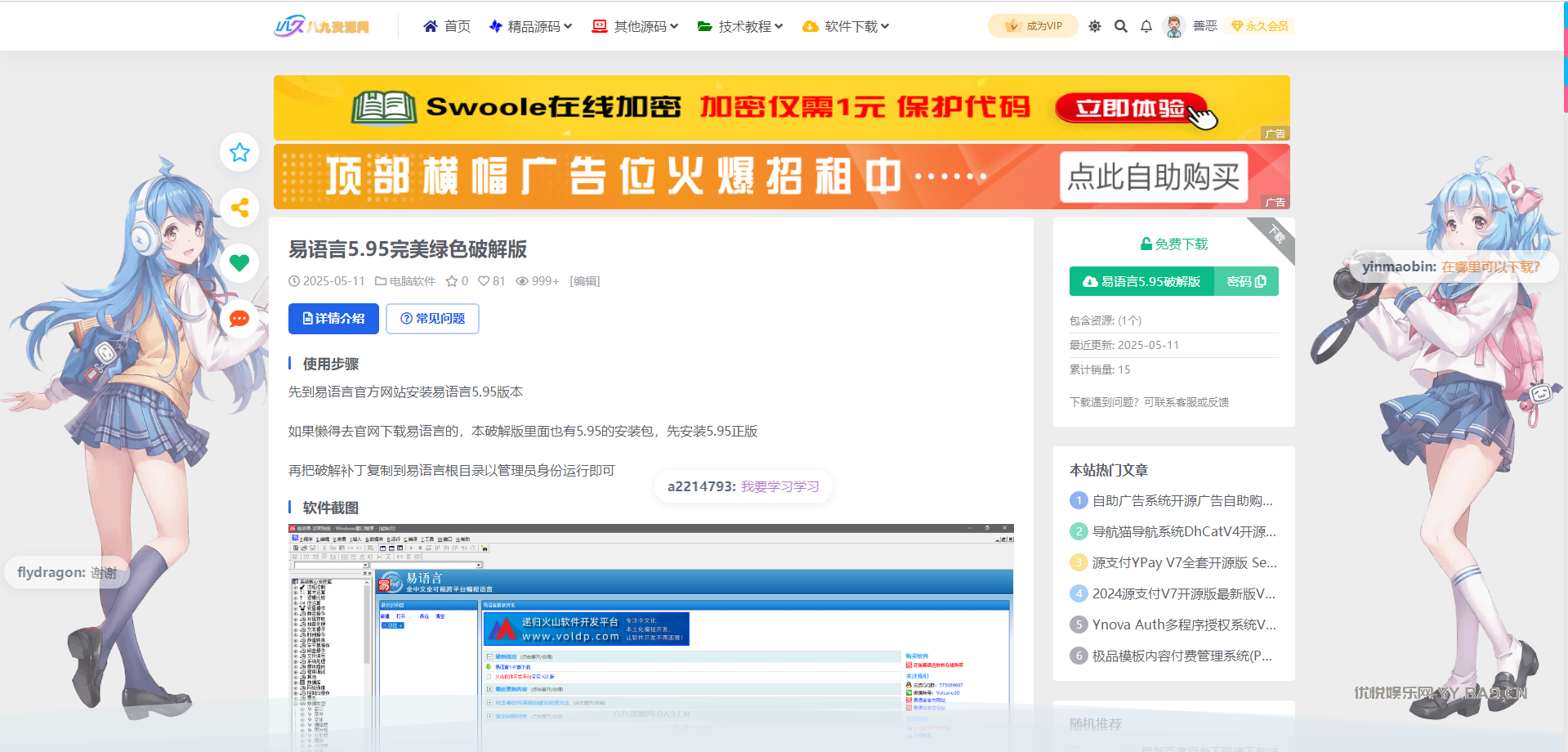Open the search magnifier icon
The image size is (1568, 752).
pos(1121,26)
